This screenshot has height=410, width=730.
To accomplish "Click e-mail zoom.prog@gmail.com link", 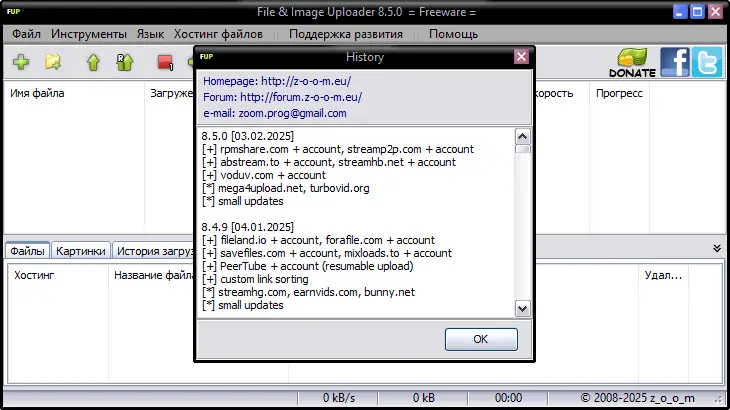I will 292,113.
